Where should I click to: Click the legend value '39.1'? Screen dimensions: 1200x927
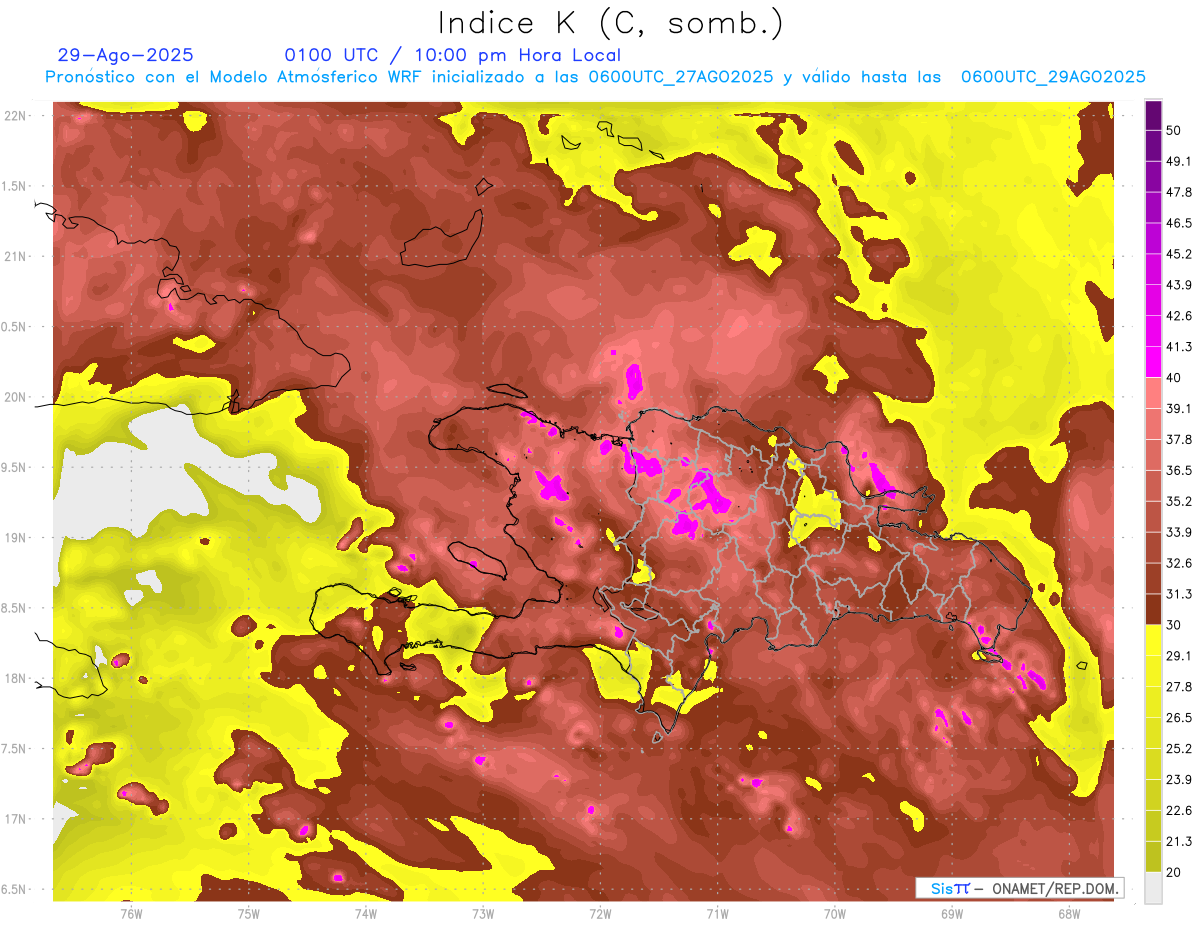1178,408
